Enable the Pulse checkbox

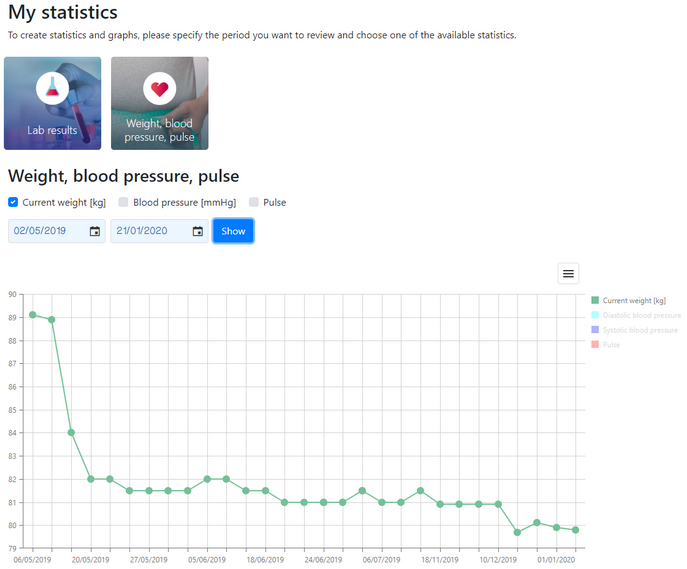(x=254, y=202)
